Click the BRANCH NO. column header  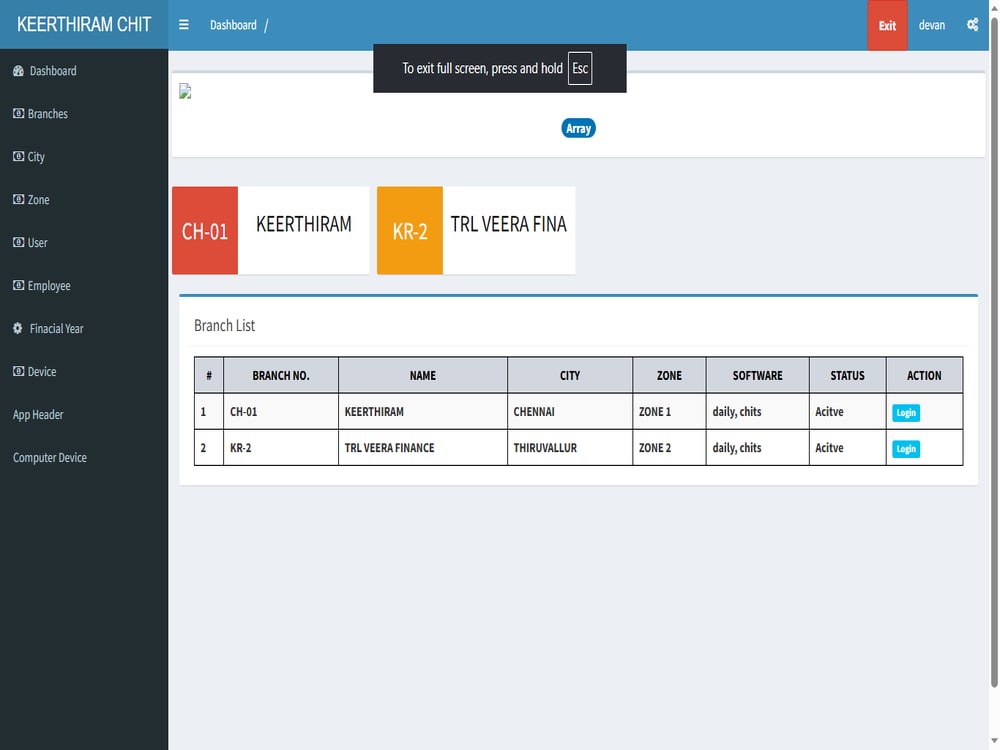(281, 375)
